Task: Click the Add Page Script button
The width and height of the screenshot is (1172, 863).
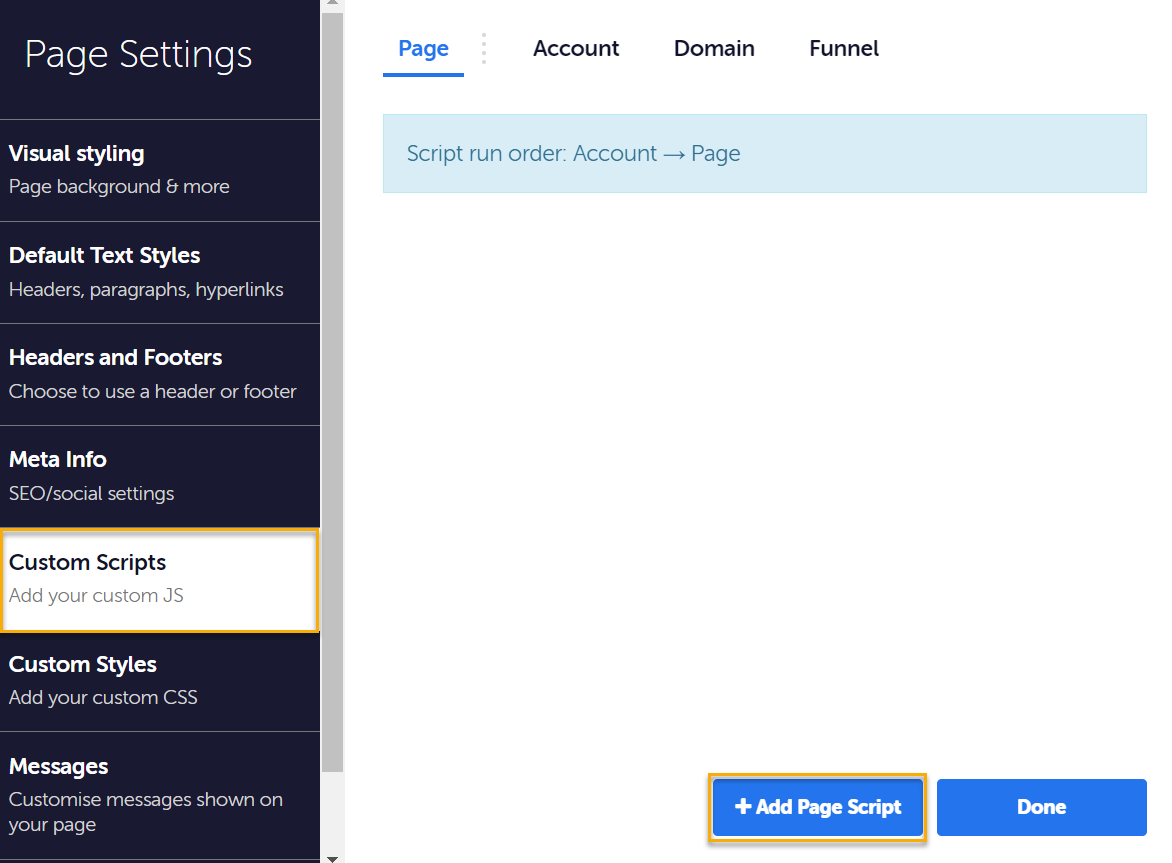Action: point(818,807)
